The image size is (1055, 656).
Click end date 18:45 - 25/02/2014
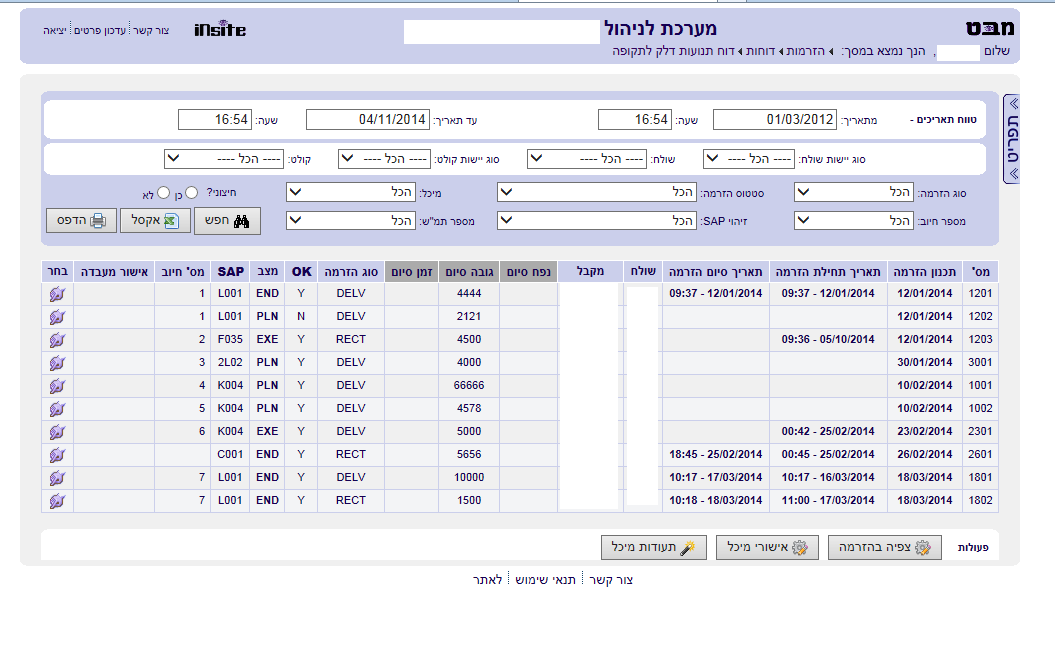[x=715, y=455]
